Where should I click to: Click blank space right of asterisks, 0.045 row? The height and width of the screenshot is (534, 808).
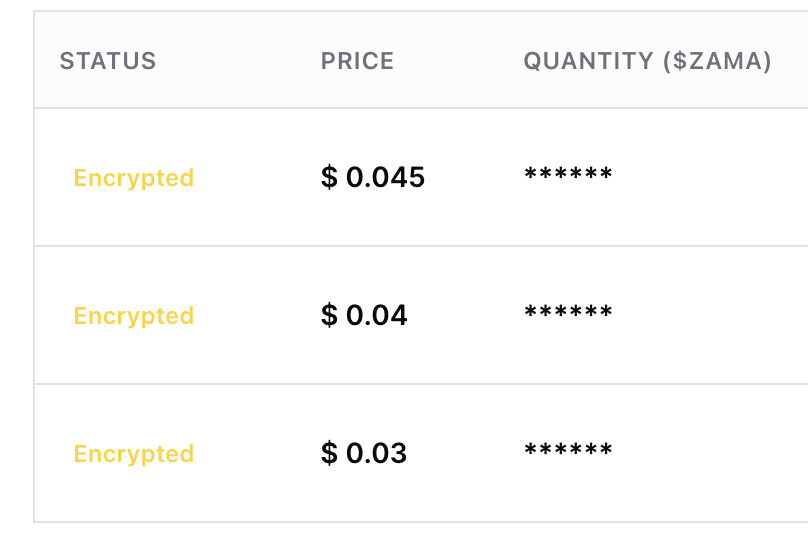tap(710, 178)
